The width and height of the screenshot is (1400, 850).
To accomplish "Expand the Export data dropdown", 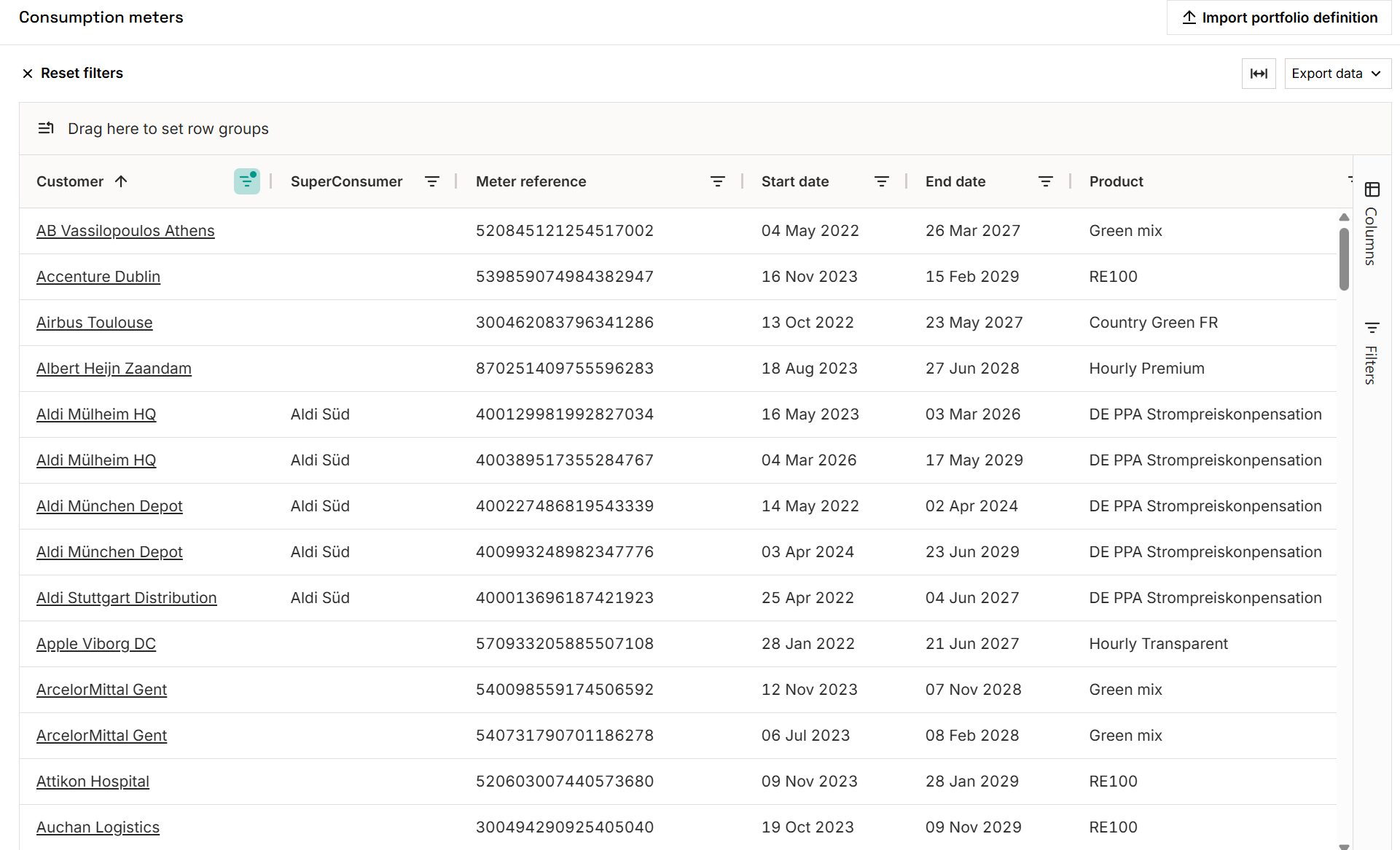I will pos(1337,74).
